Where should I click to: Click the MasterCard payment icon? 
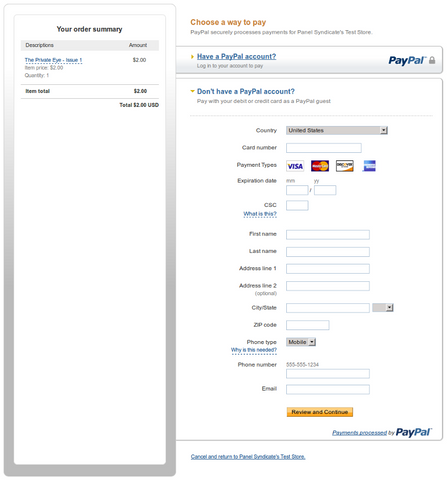320,166
